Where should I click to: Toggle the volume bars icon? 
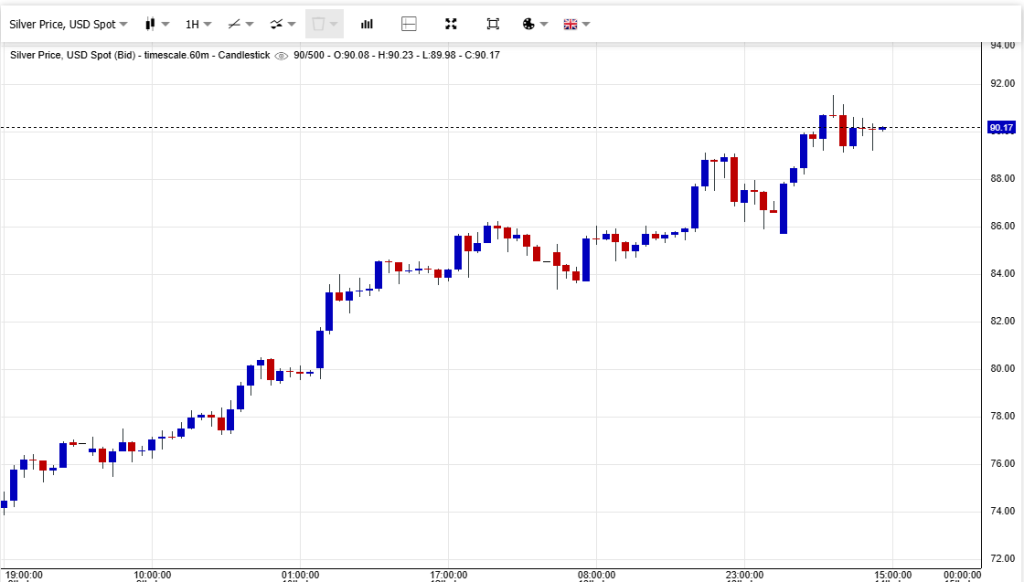[x=367, y=23]
